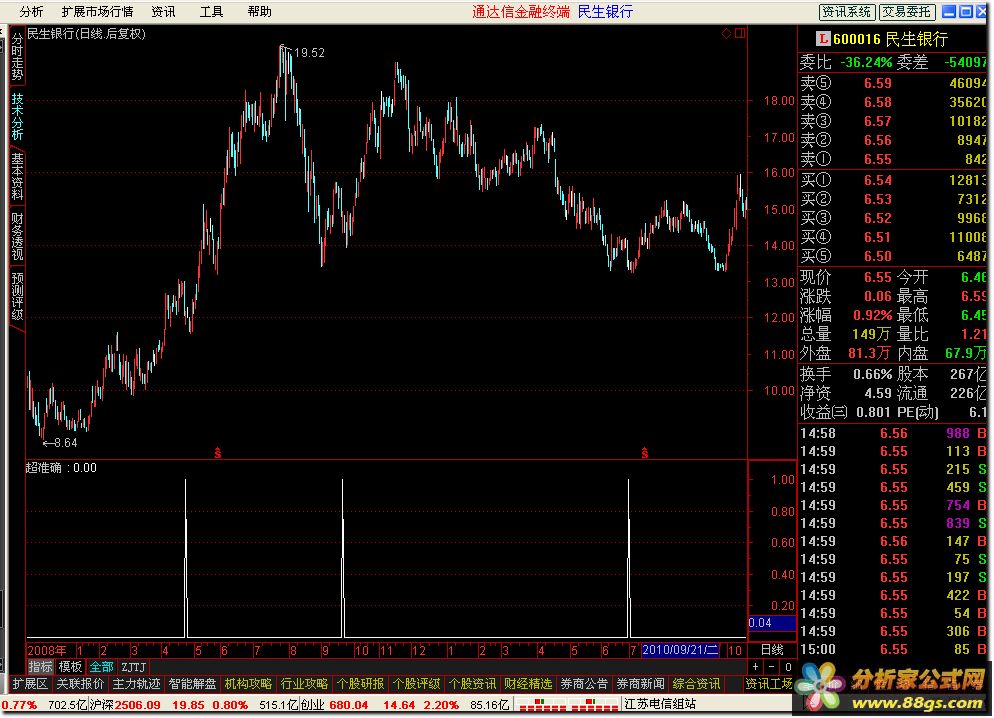994x718 pixels.
Task: Open the 个股研报 bottom tab
Action: (360, 684)
